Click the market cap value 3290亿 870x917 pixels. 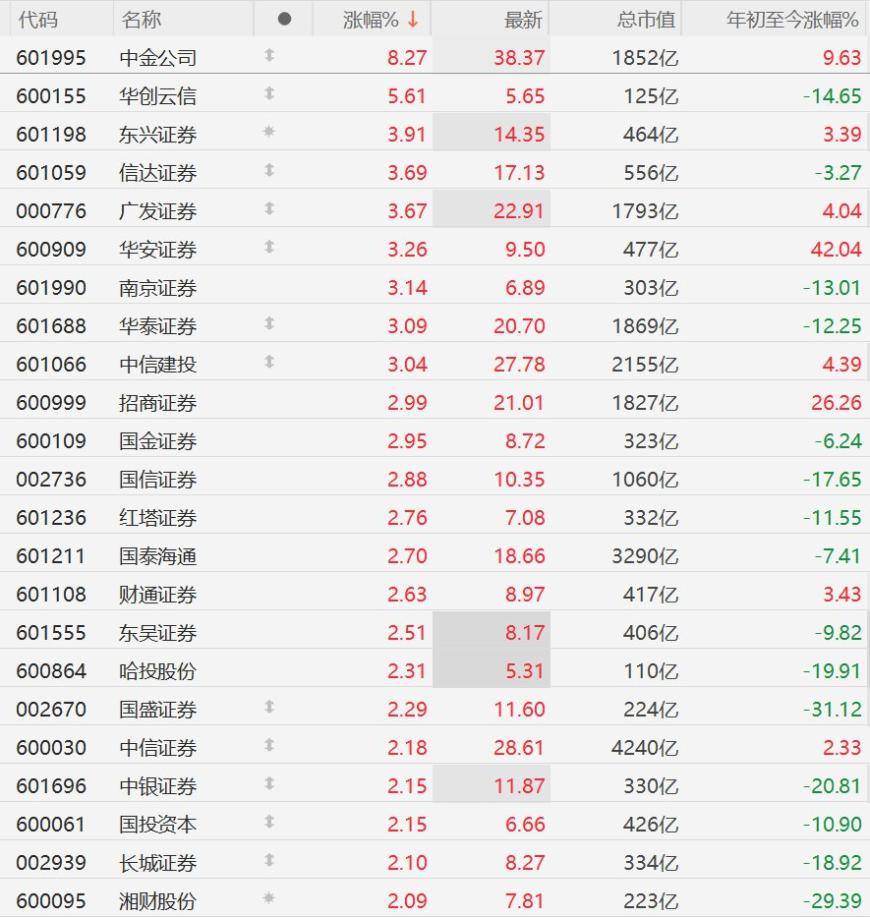click(x=645, y=556)
